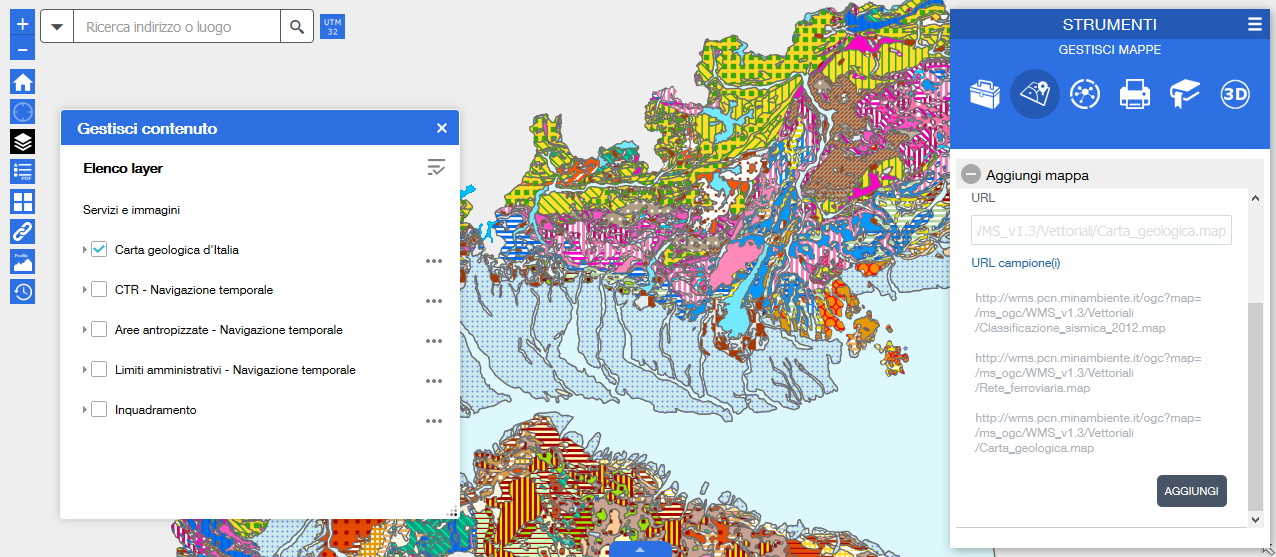Viewport: 1276px width, 557px height.
Task: Open the elevation Profile tool
Action: pyautogui.click(x=22, y=262)
